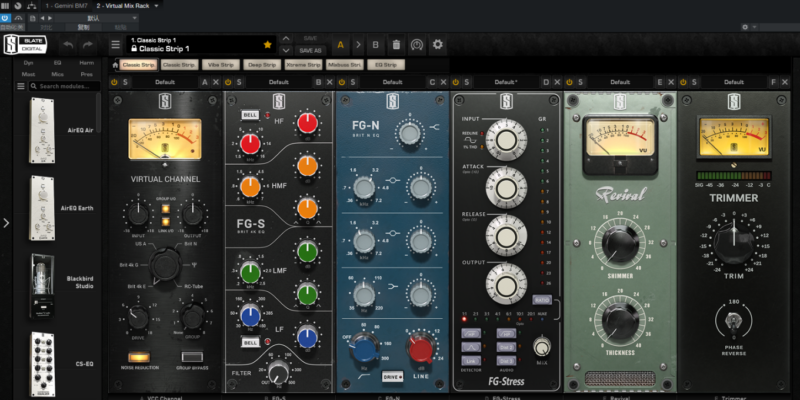Toggle the favorite star on Classic Strip 1

pos(267,45)
